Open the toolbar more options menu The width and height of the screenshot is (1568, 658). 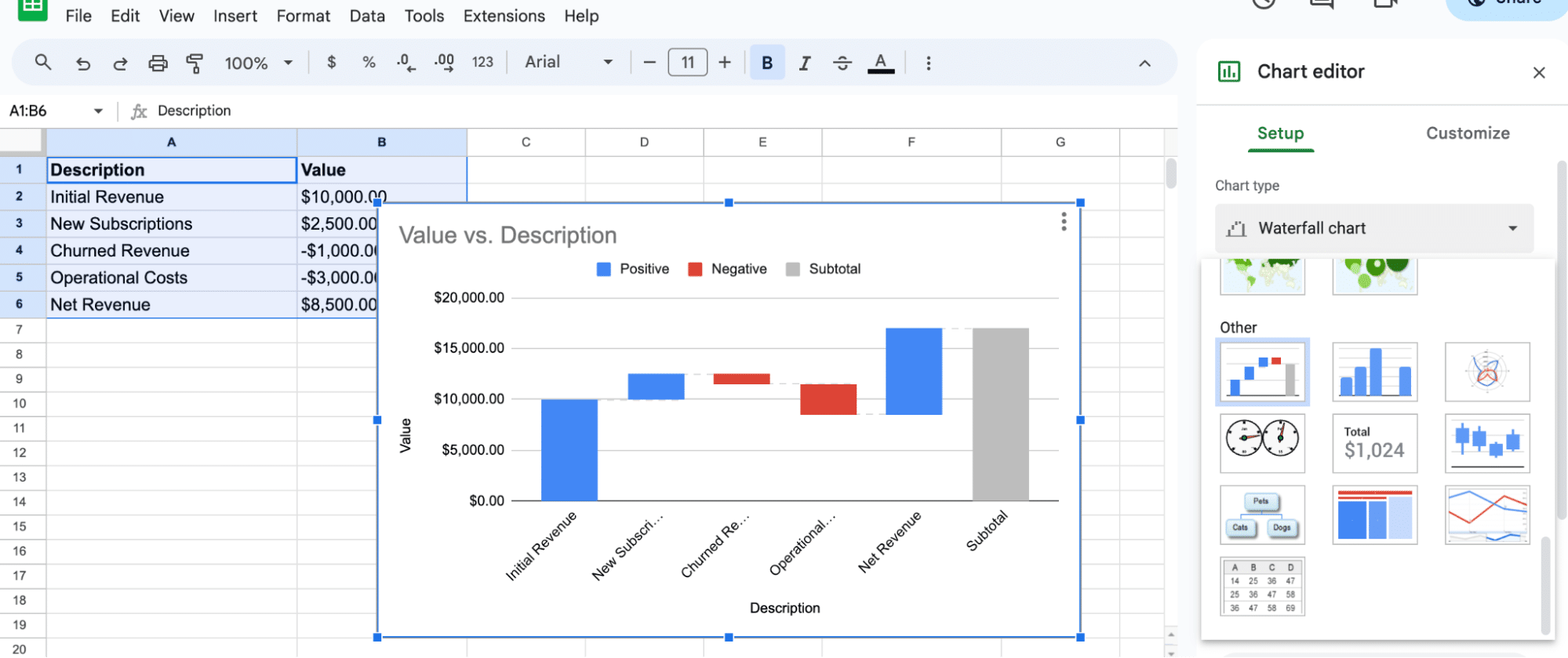click(x=929, y=63)
